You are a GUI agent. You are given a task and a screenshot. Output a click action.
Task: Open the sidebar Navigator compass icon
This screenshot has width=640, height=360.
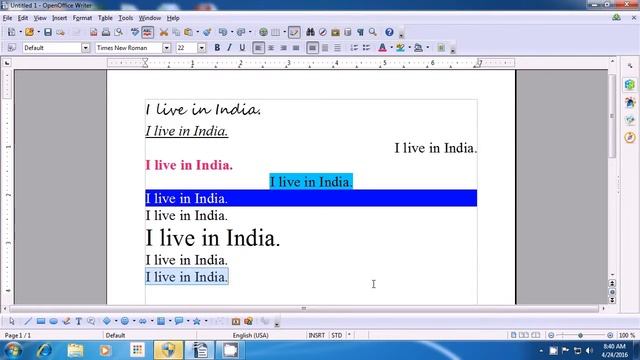[x=630, y=138]
